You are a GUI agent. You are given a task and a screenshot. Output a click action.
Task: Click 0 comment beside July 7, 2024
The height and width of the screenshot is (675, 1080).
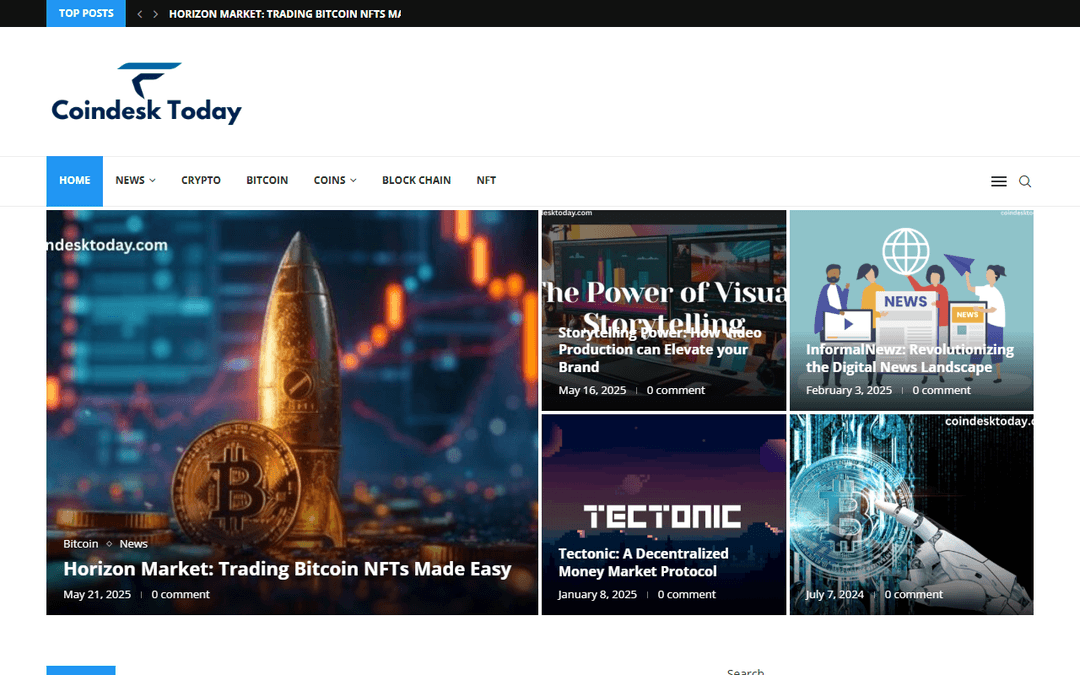pos(913,594)
